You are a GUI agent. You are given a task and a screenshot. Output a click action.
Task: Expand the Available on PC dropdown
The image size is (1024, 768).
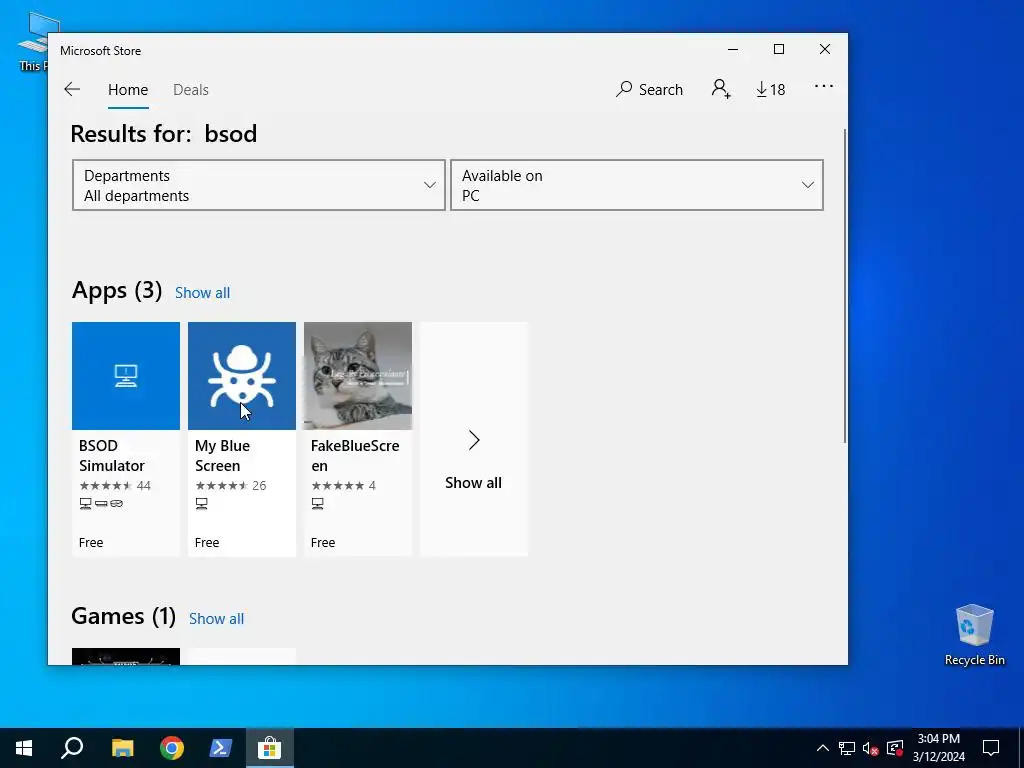coord(637,185)
